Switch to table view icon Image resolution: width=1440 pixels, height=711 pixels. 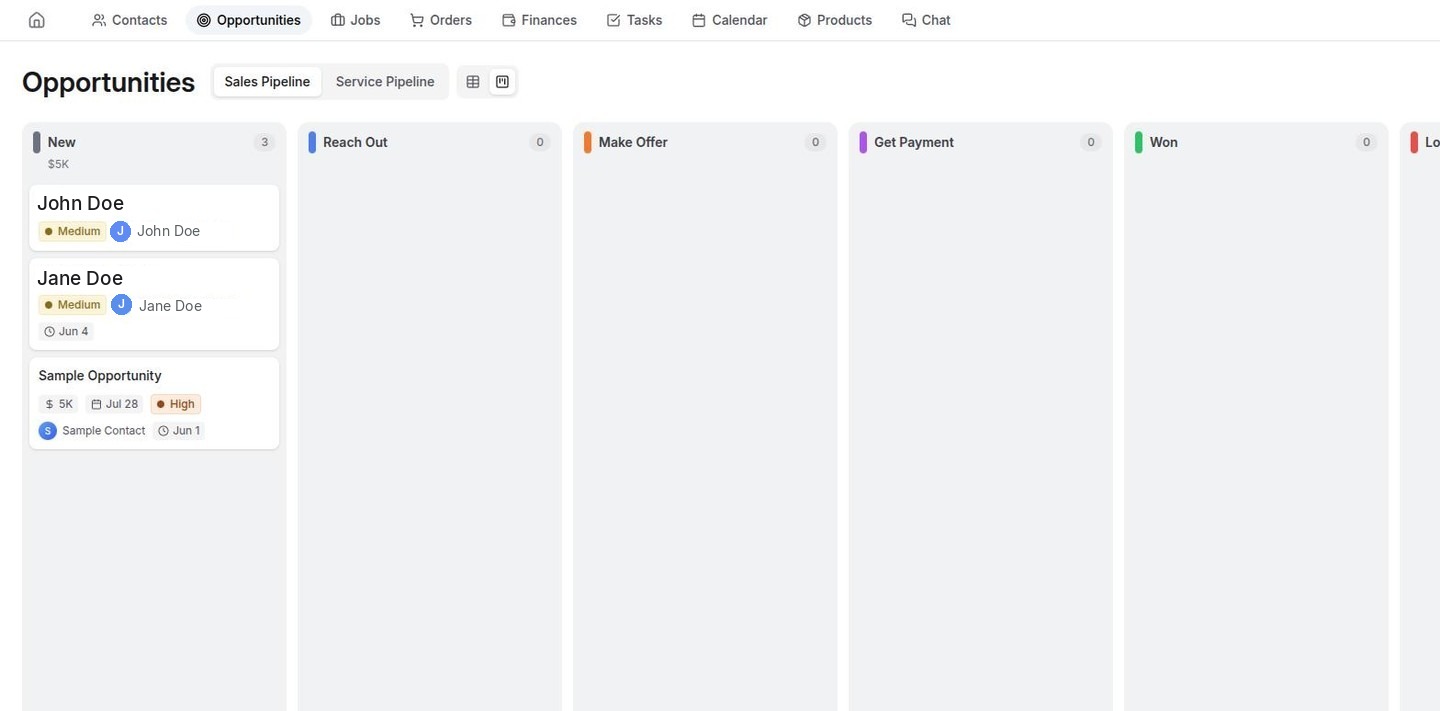tap(473, 82)
